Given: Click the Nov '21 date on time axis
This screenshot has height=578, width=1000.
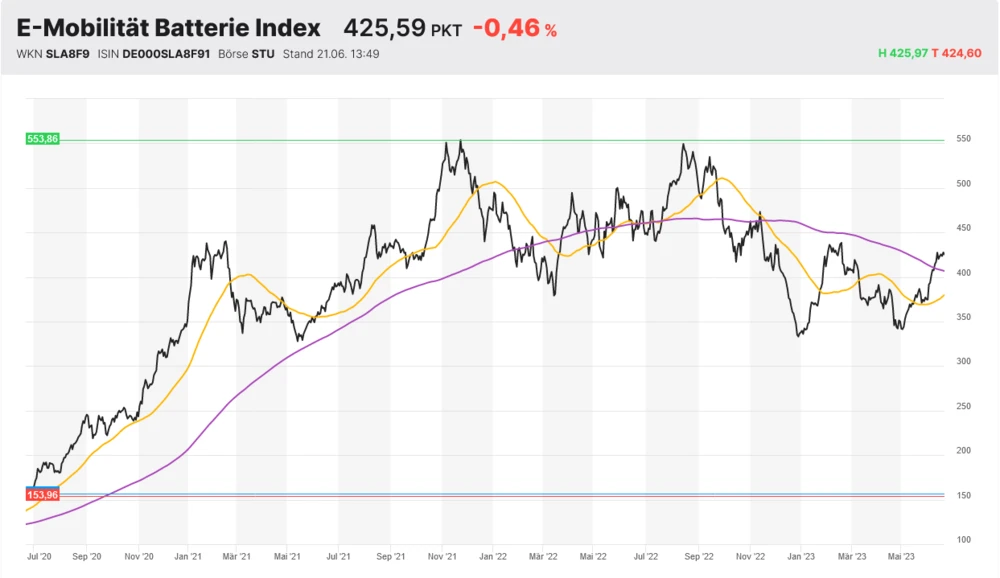Looking at the screenshot, I should (443, 556).
